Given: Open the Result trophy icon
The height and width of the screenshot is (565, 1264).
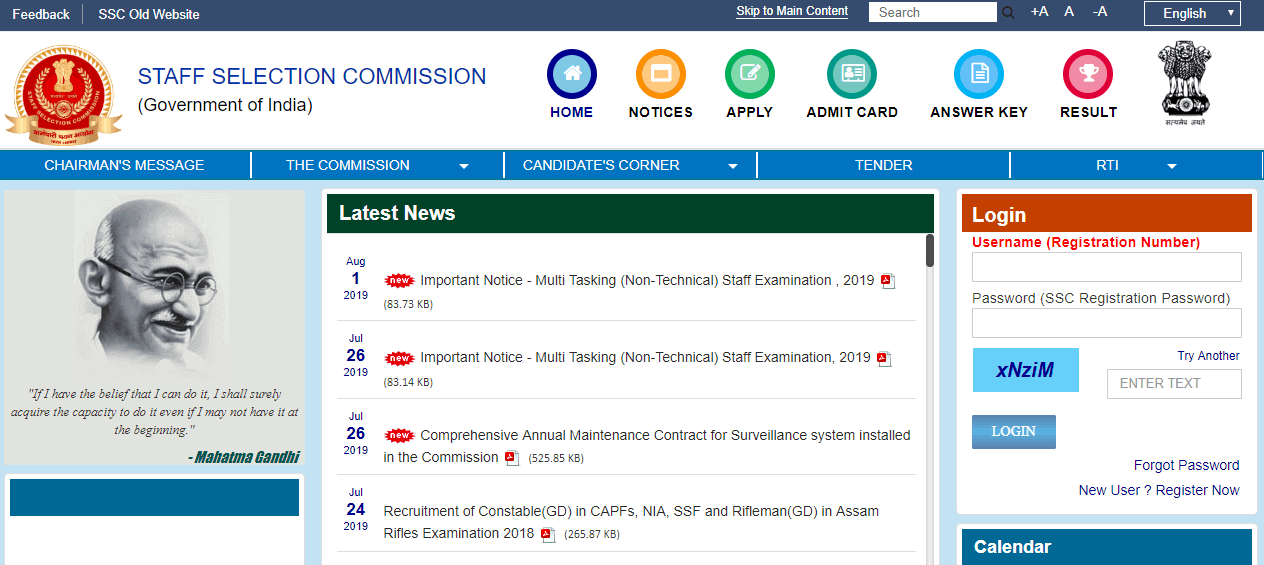Looking at the screenshot, I should coord(1087,74).
